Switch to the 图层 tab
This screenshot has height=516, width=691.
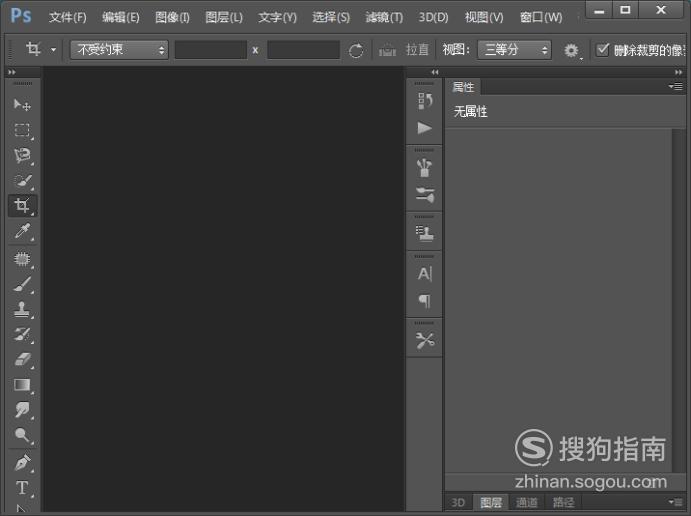pyautogui.click(x=491, y=502)
